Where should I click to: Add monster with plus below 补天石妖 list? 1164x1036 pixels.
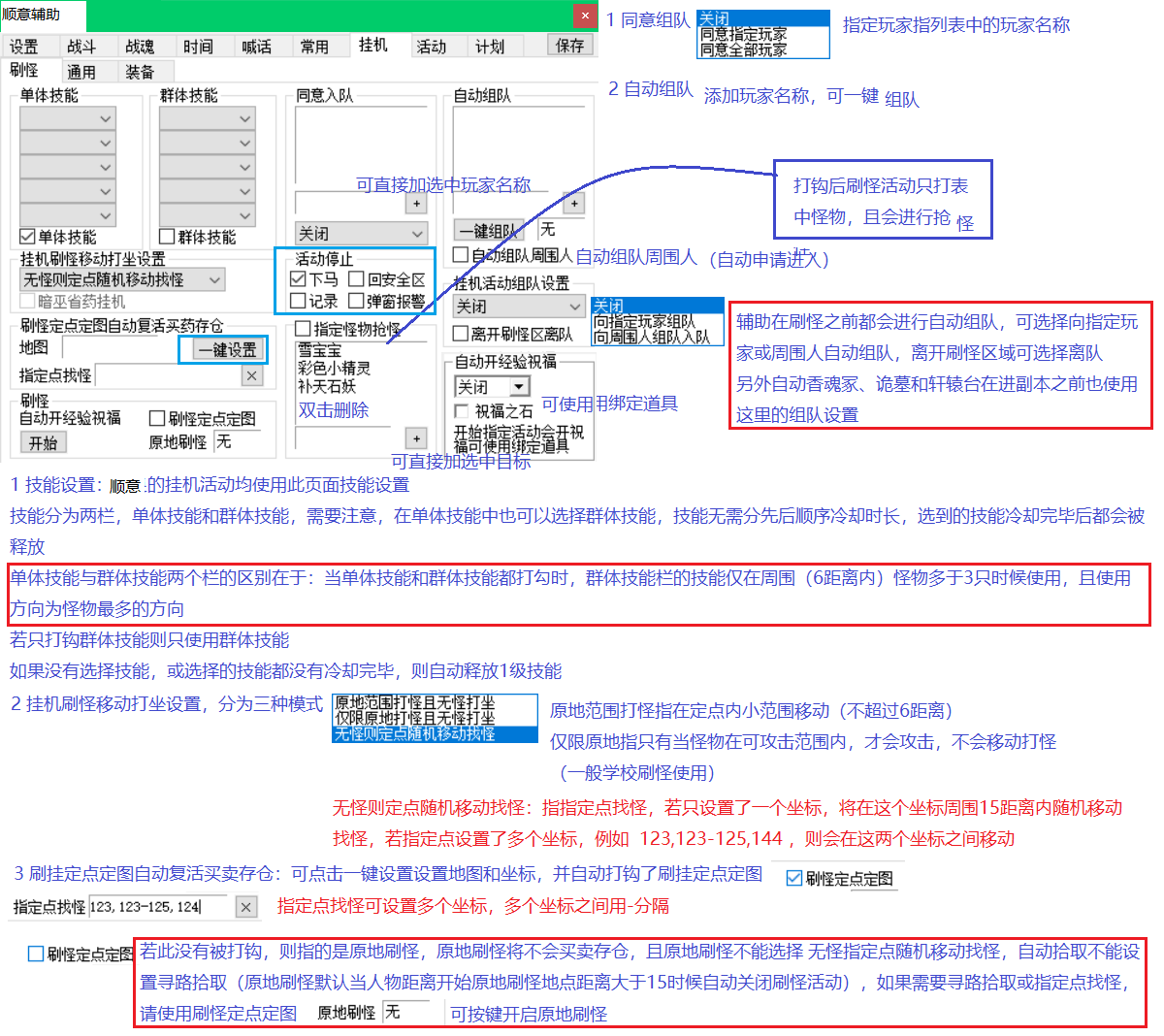[x=416, y=438]
